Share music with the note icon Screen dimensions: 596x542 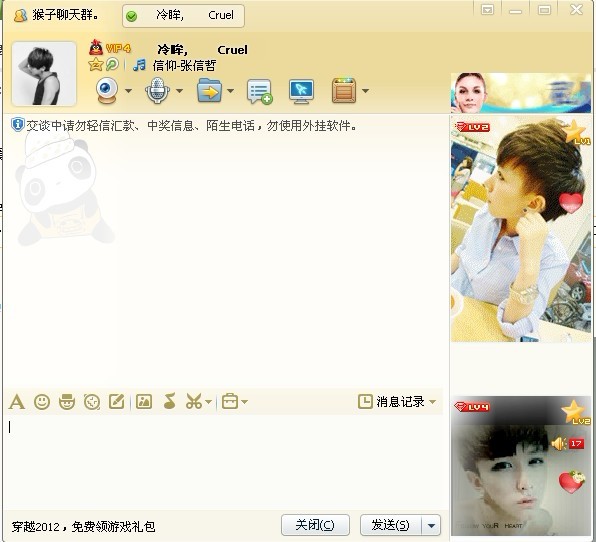click(170, 401)
